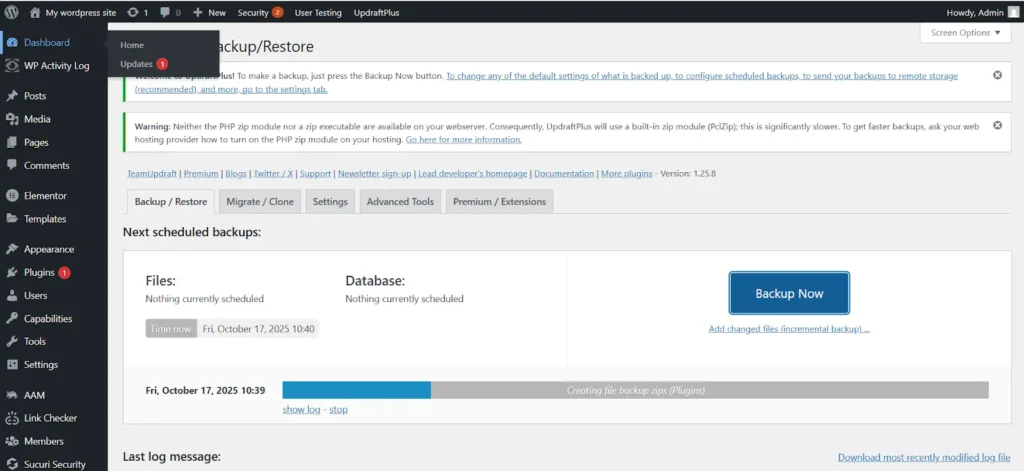Screen dimensions: 1024x471
Task: Open My wordpress site home icon
Action: [x=35, y=12]
